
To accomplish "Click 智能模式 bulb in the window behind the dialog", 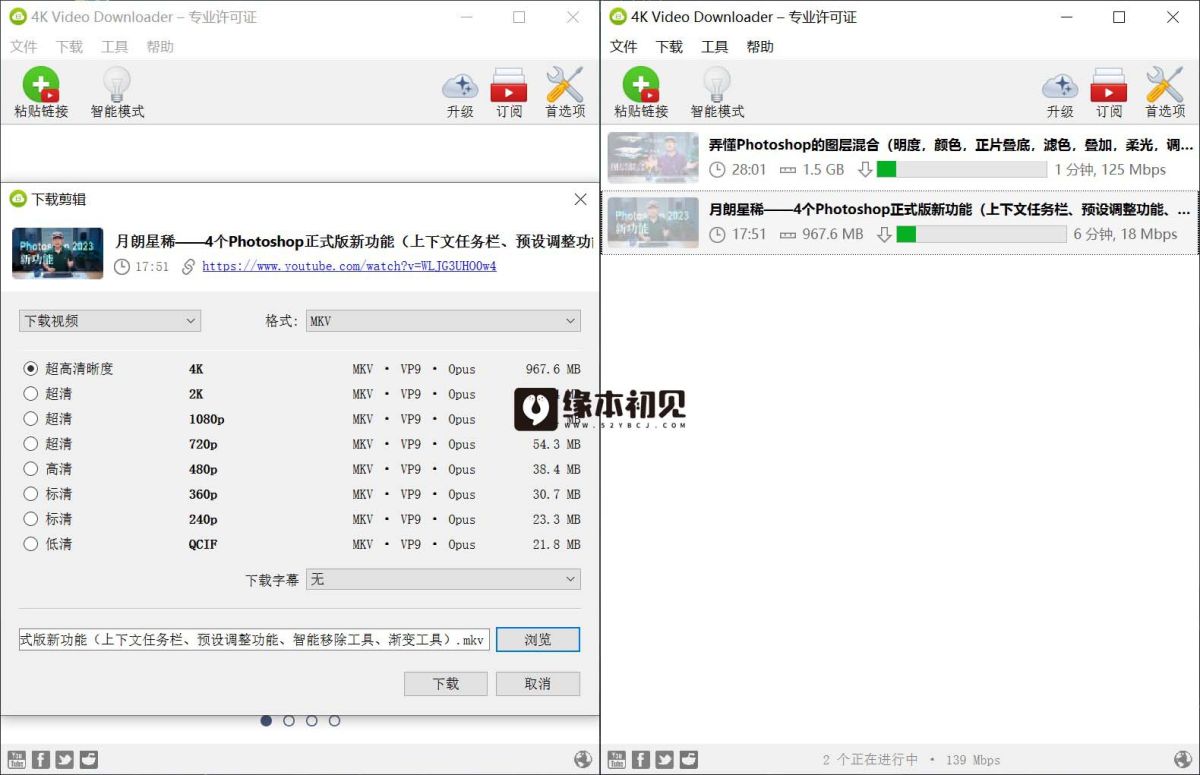I will [117, 93].
